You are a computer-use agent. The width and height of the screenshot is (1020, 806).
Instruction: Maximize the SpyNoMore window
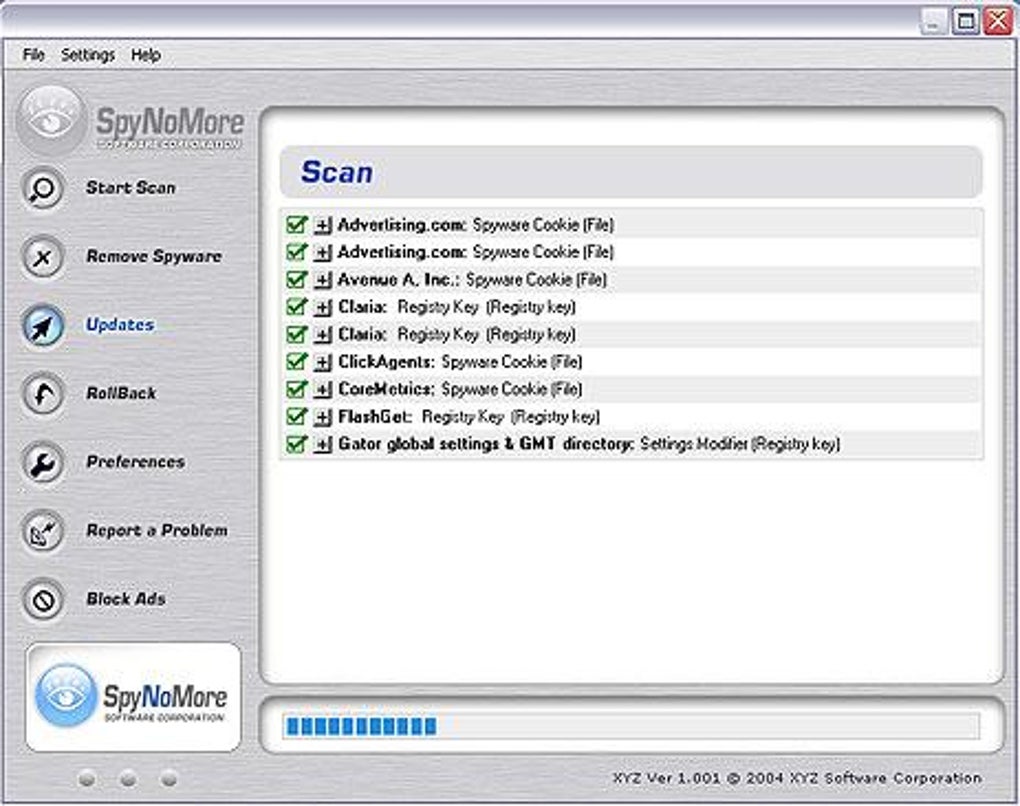pyautogui.click(x=966, y=21)
